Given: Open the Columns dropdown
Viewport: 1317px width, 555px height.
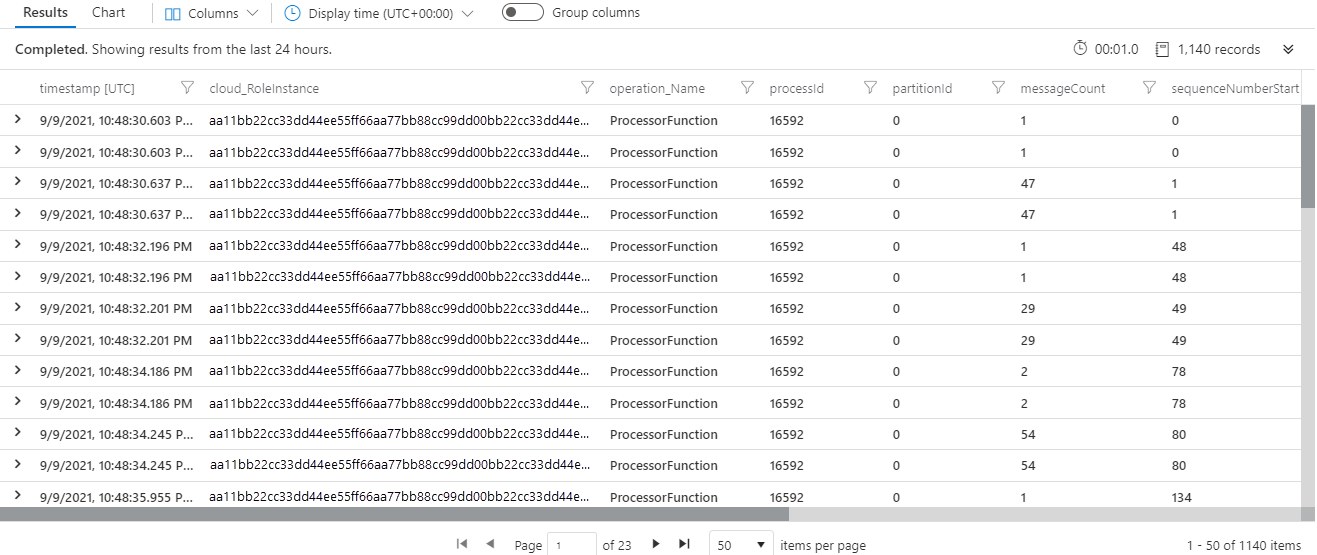Looking at the screenshot, I should coord(211,14).
